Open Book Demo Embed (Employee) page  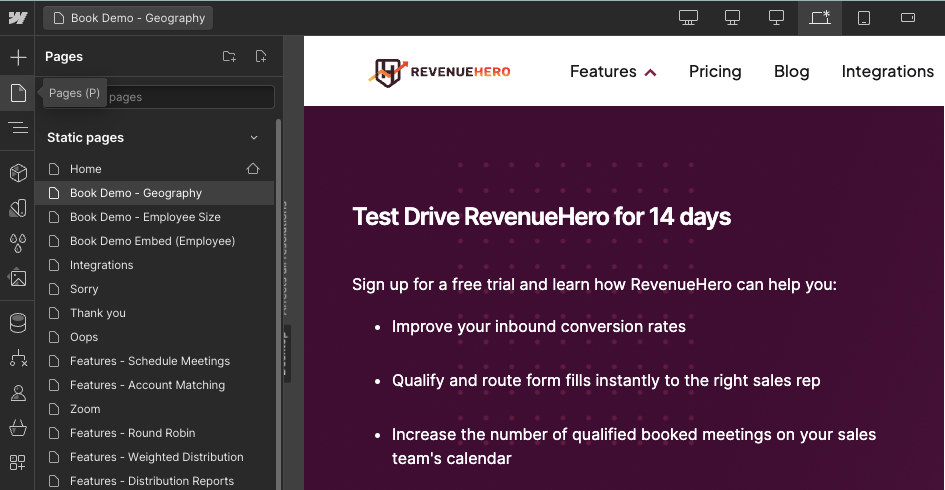(154, 241)
